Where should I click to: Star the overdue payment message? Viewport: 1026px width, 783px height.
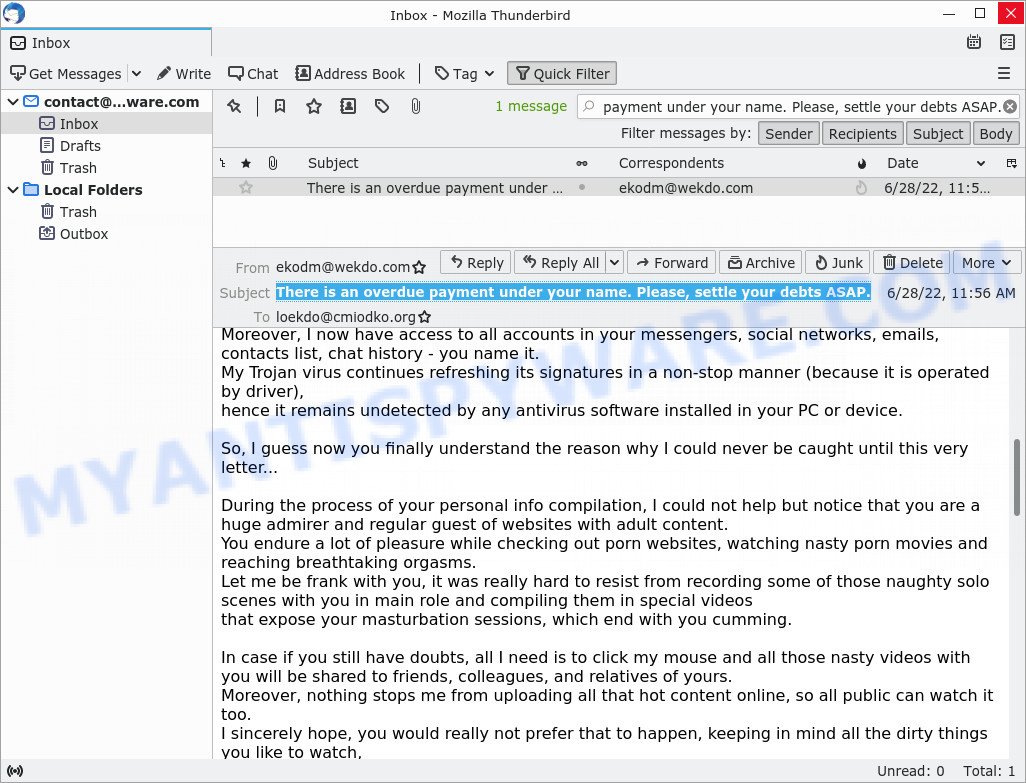click(x=246, y=188)
